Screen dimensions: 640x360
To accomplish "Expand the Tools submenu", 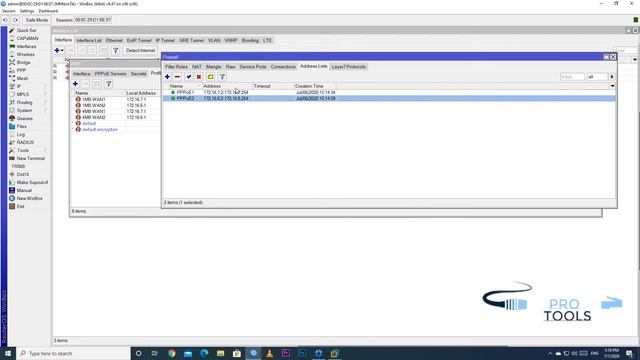I will pos(22,151).
